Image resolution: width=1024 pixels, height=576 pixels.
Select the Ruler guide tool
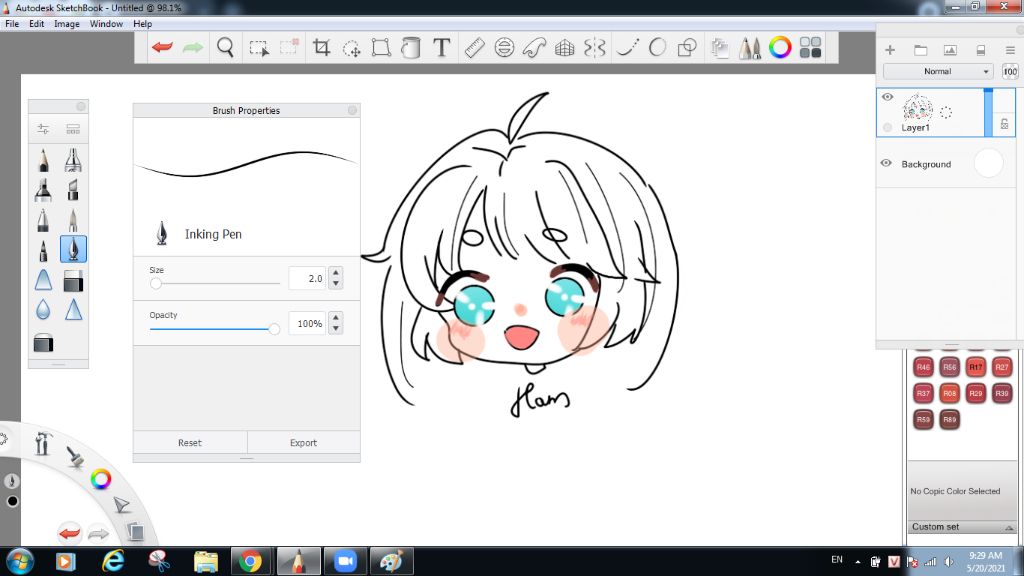click(x=474, y=48)
